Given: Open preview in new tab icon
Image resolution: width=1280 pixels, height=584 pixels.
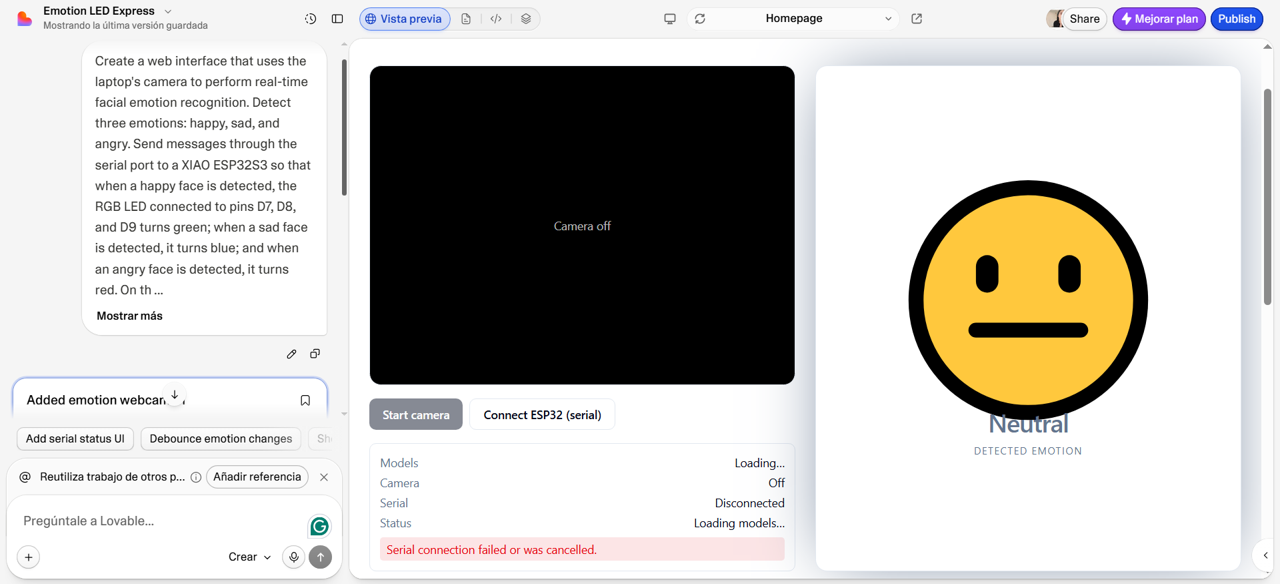Looking at the screenshot, I should tap(917, 19).
